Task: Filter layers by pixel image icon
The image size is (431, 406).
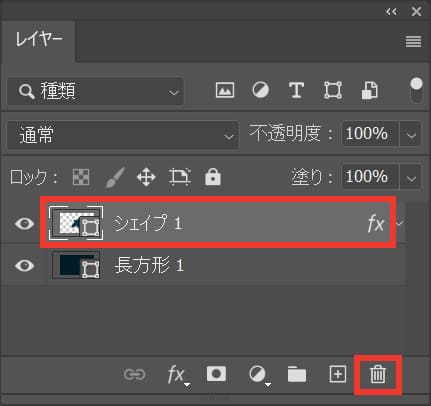Action: [225, 90]
